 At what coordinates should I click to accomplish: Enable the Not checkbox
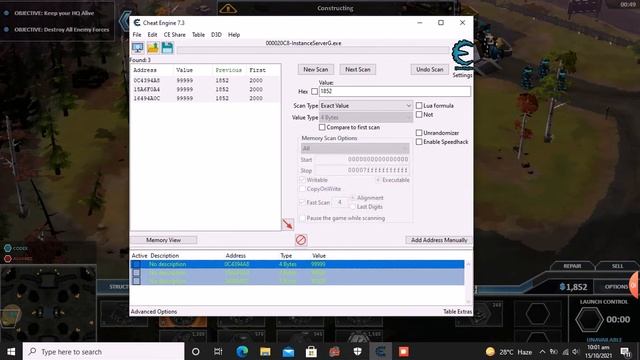[419, 115]
